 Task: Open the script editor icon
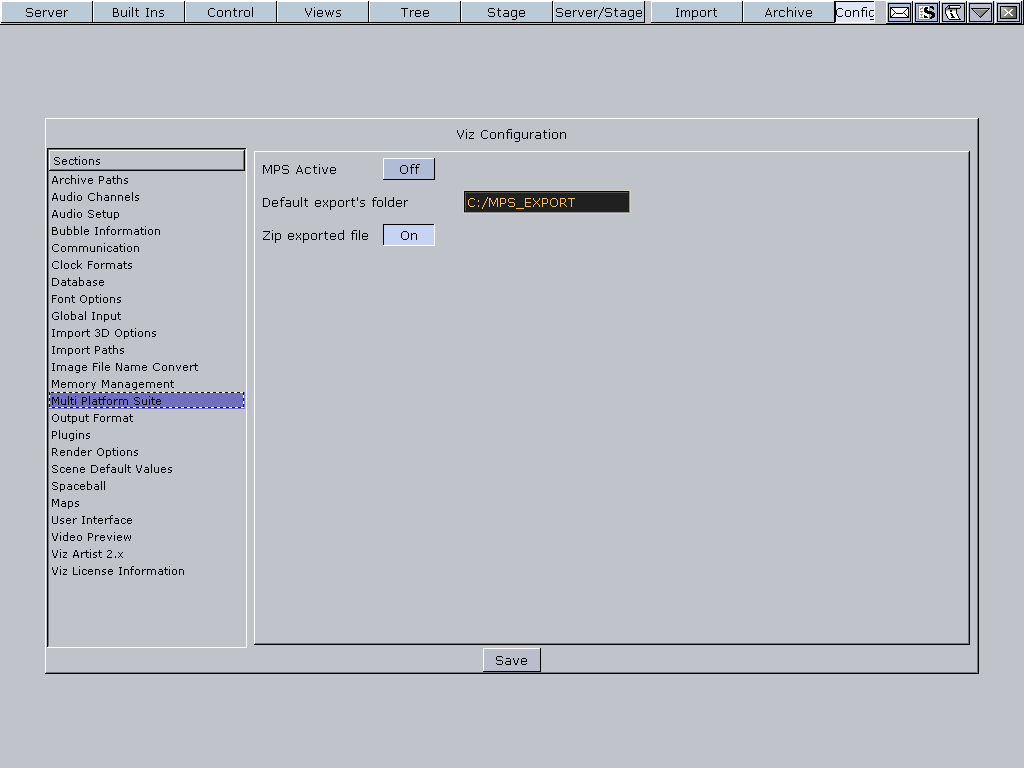(x=926, y=13)
